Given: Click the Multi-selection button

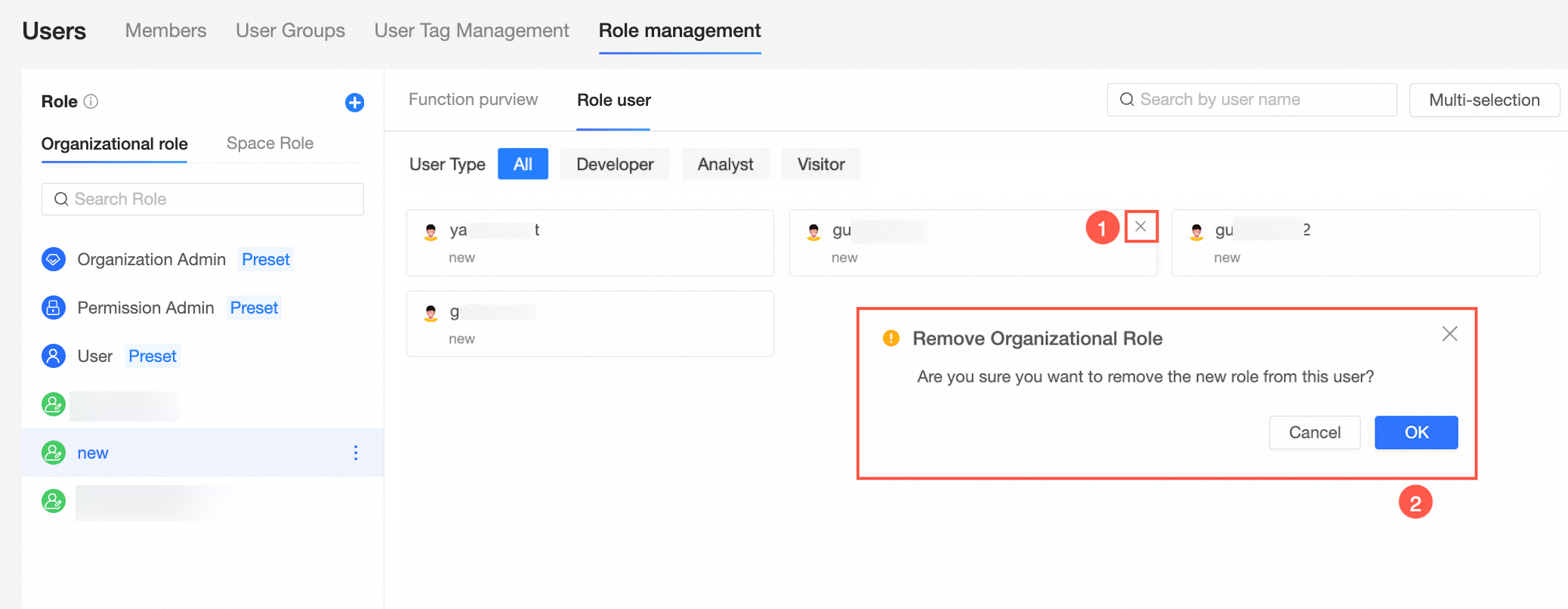Looking at the screenshot, I should 1484,100.
